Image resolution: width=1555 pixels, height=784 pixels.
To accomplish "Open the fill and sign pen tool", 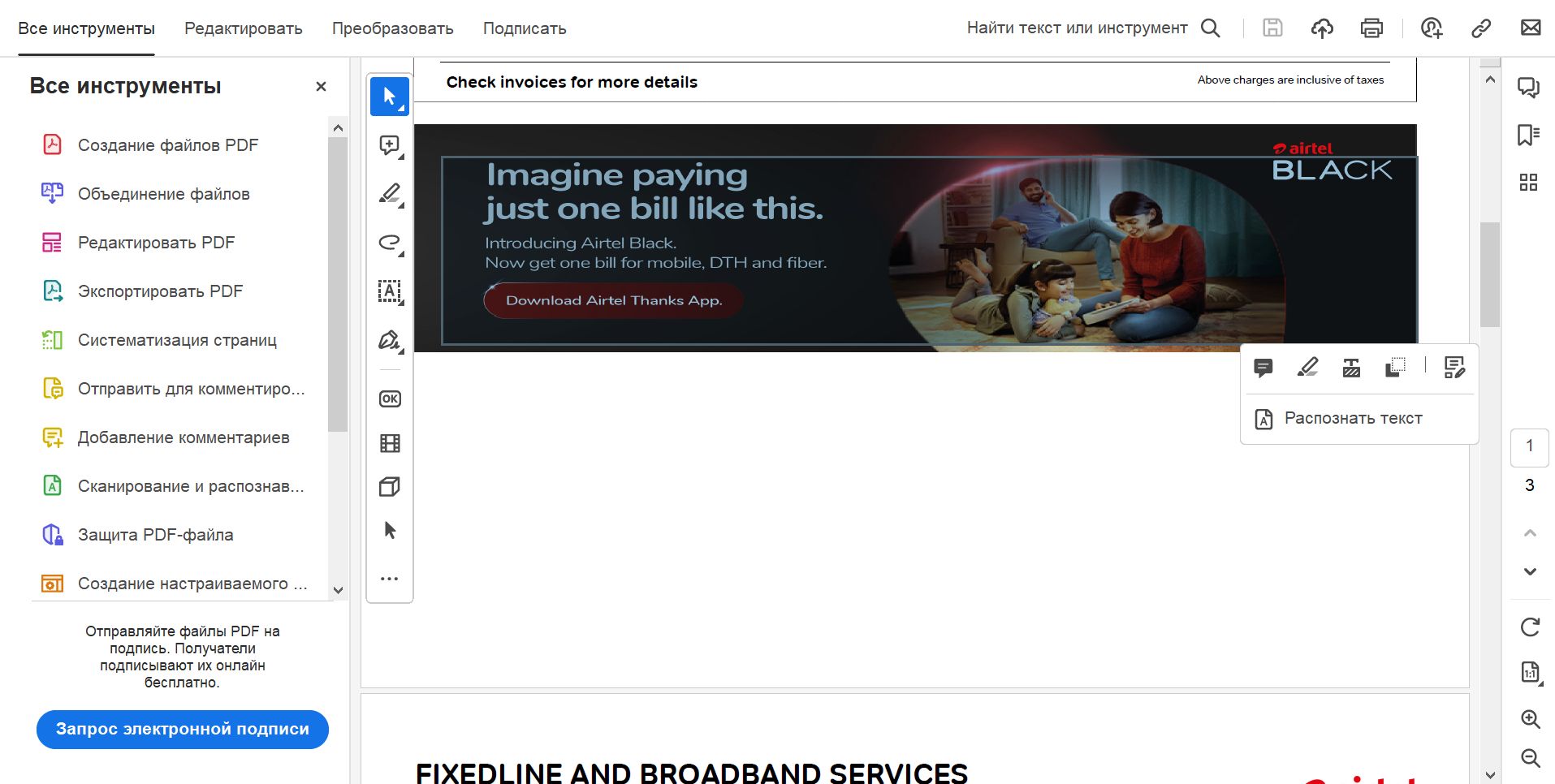I will coord(390,340).
